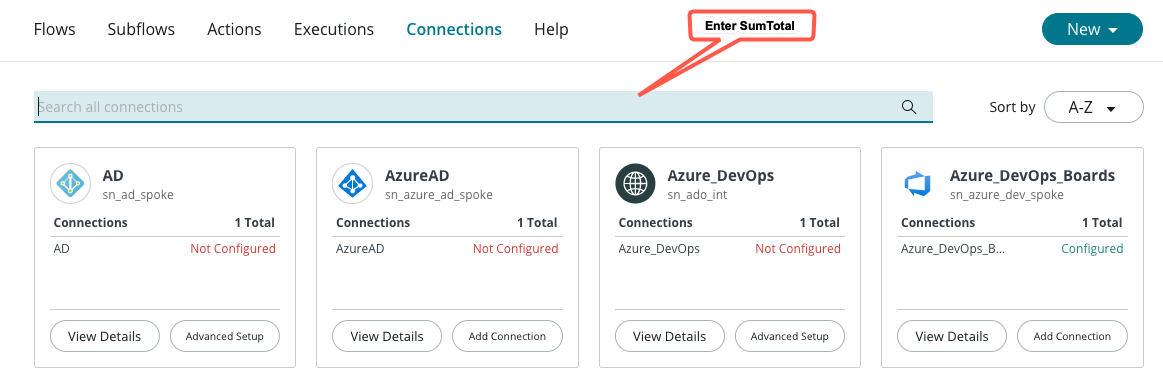The image size is (1163, 381).
Task: Click View Details on the Azure_DevOps_Boards card
Action: click(x=952, y=336)
